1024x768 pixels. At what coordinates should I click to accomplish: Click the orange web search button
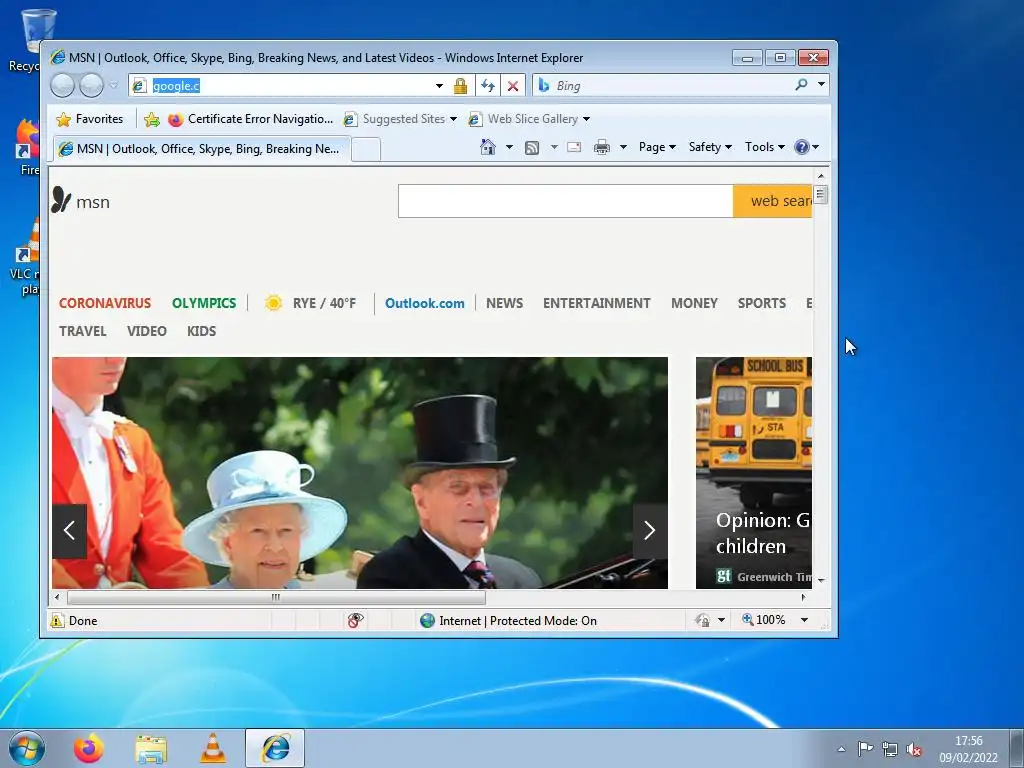pos(773,201)
